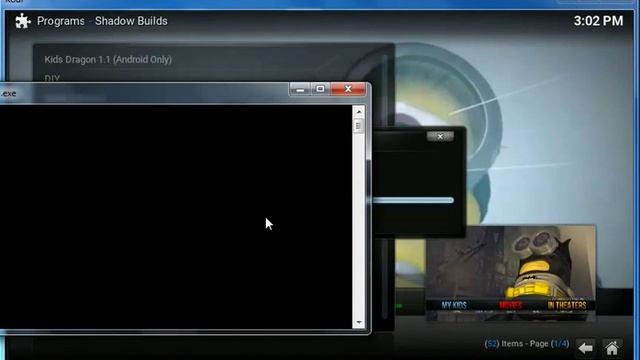Click the download progress bar in dialog
Image resolution: width=640 pixels, height=360 pixels.
point(412,200)
